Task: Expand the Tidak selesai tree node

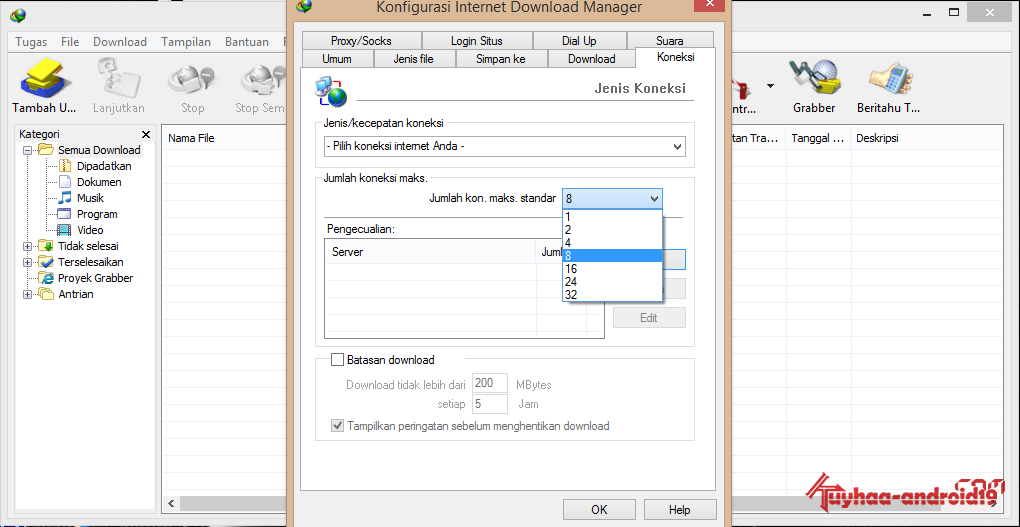Action: click(x=27, y=247)
